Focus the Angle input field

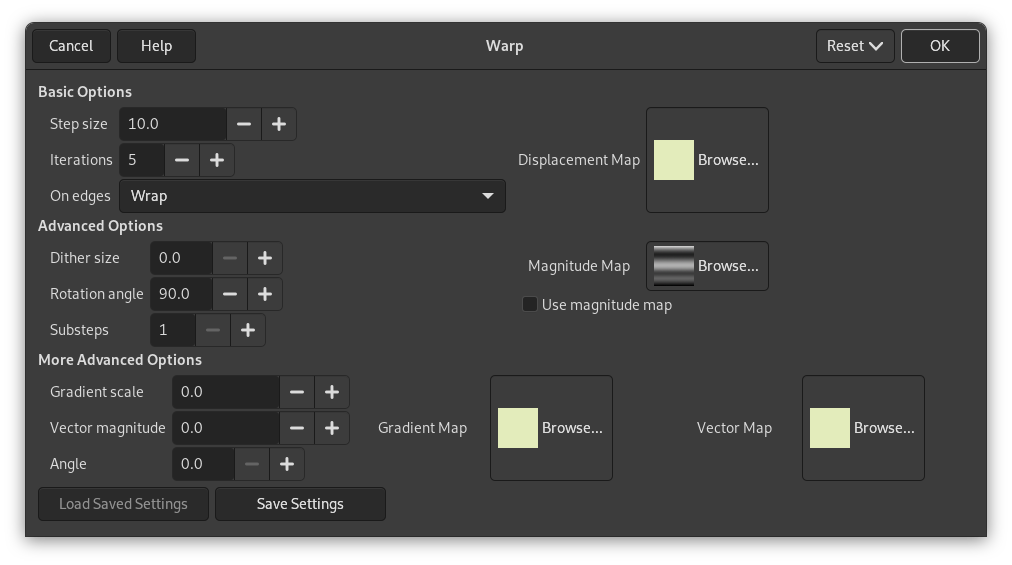204,464
